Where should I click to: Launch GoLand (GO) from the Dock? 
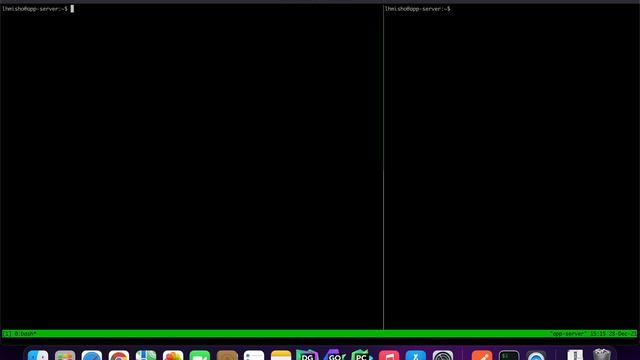click(x=334, y=355)
